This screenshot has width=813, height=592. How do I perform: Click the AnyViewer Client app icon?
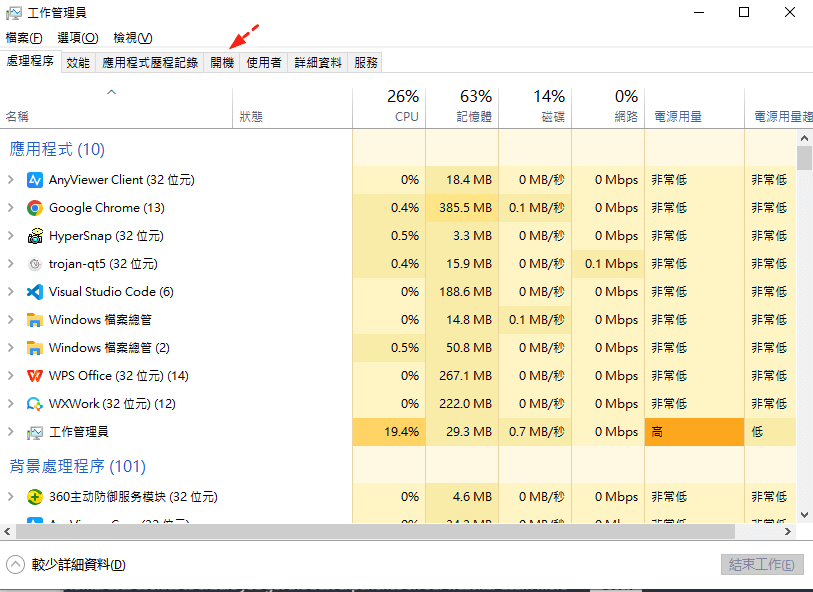pos(35,180)
